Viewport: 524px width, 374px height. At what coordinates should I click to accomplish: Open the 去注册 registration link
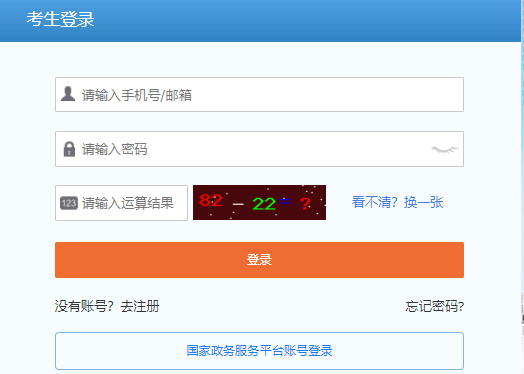[x=140, y=306]
